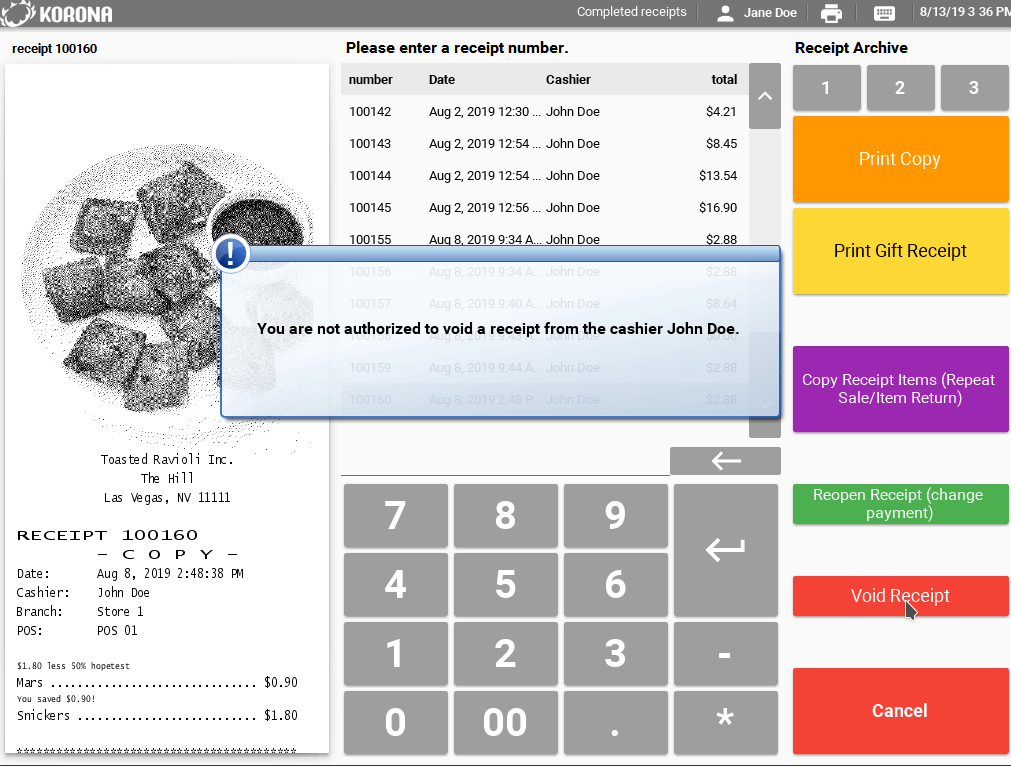Select Receipt Archive page 2
1011x766 pixels.
point(900,88)
